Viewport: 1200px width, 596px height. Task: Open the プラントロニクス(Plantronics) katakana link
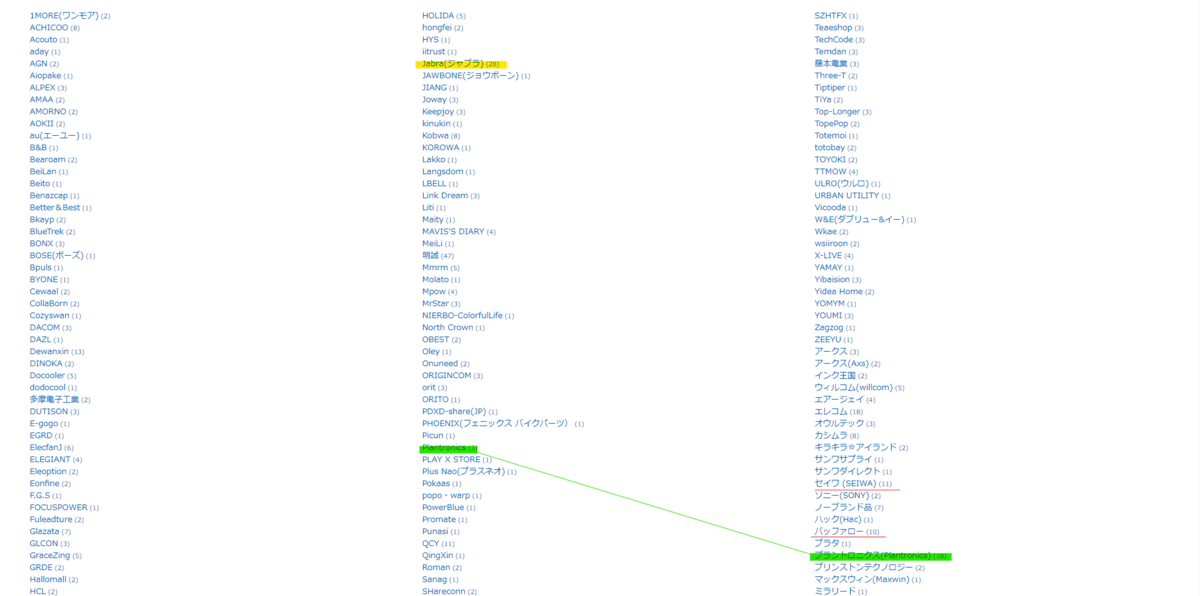(x=873, y=556)
